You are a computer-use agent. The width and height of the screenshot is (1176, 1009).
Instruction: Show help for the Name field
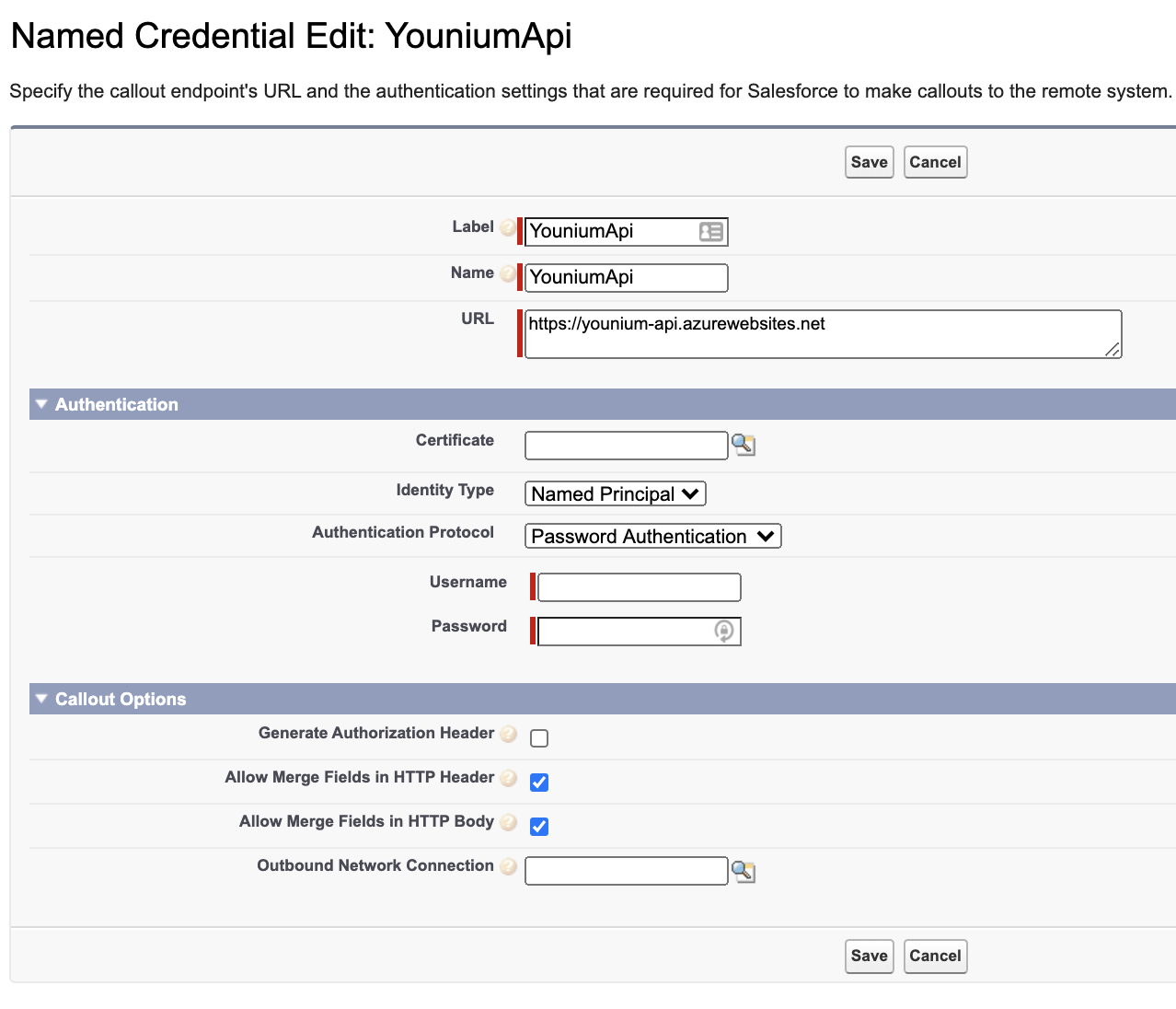tap(508, 273)
